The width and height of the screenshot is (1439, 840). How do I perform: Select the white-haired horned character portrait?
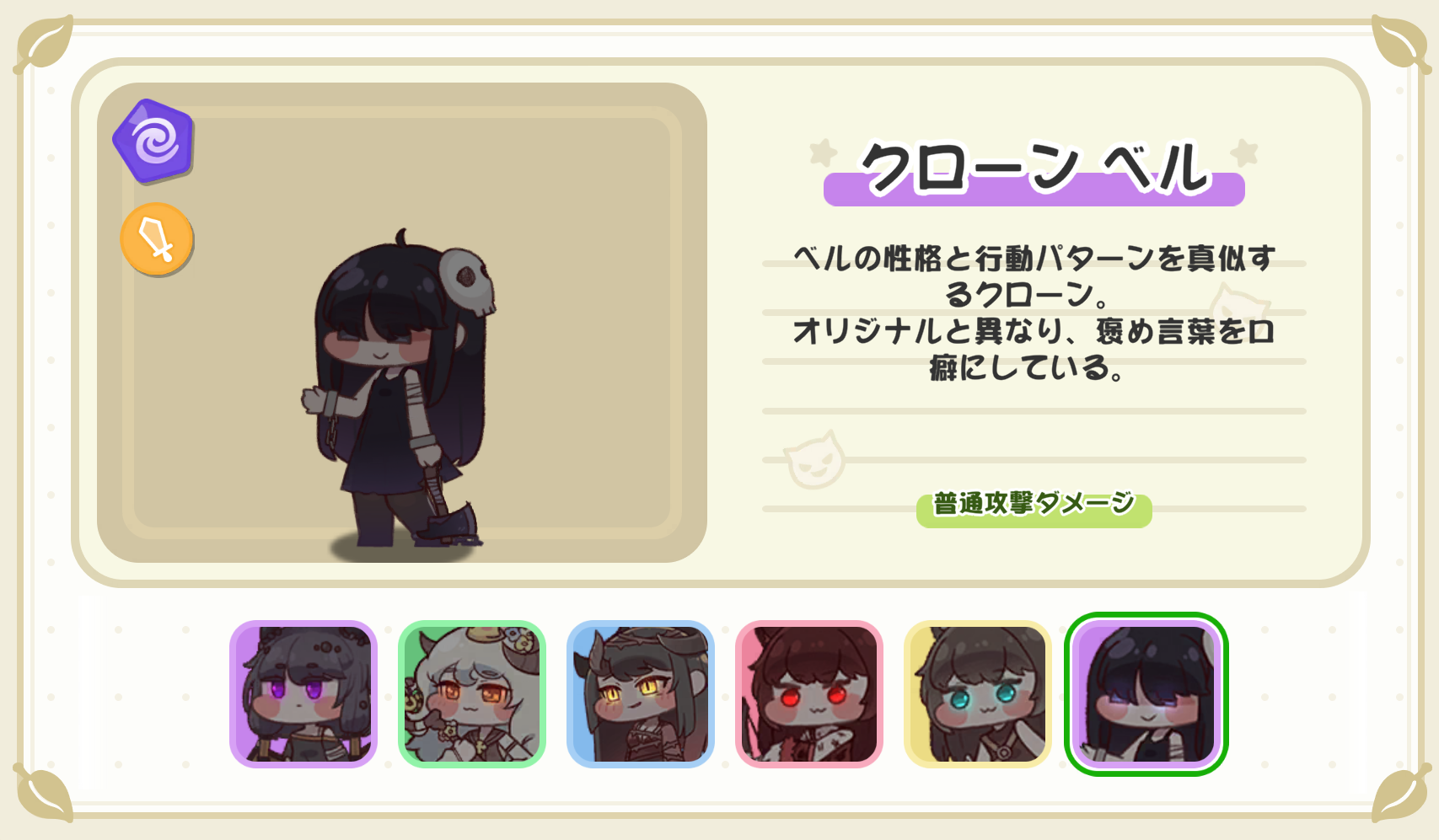pos(472,694)
